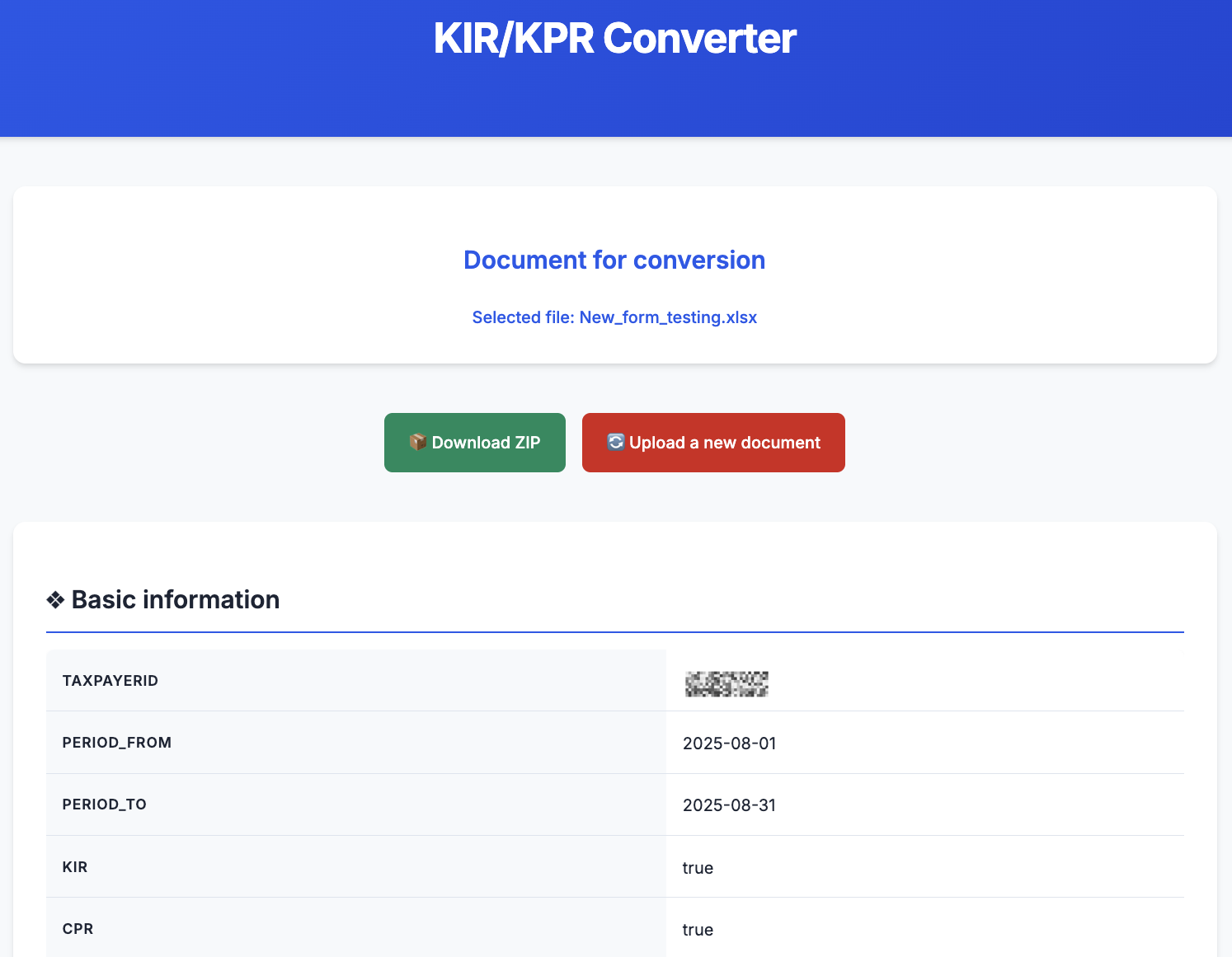This screenshot has width=1232, height=957.
Task: Open the New_form_testing.xlsx file link
Action: [x=668, y=317]
